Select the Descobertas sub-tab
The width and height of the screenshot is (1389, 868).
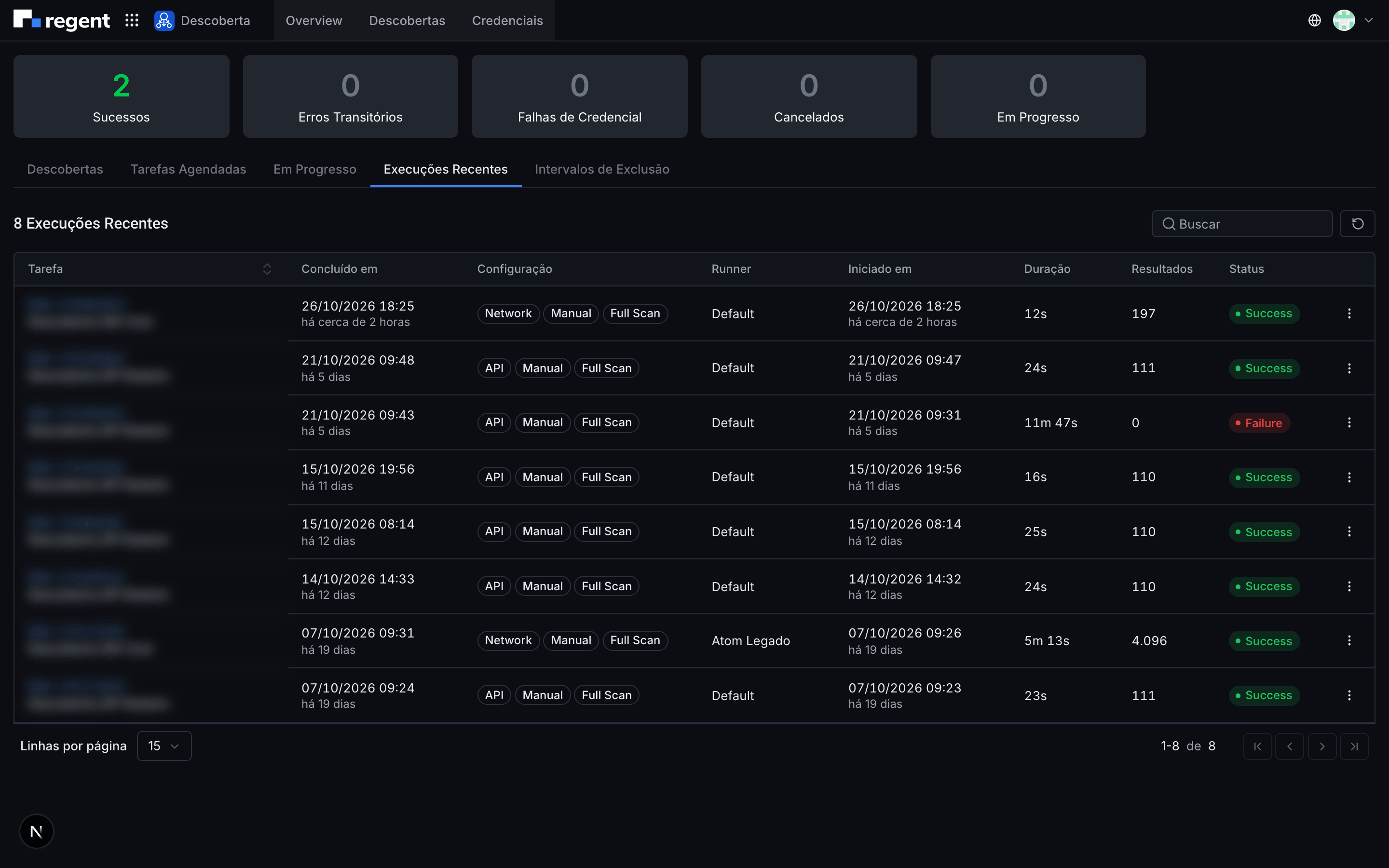tap(65, 169)
